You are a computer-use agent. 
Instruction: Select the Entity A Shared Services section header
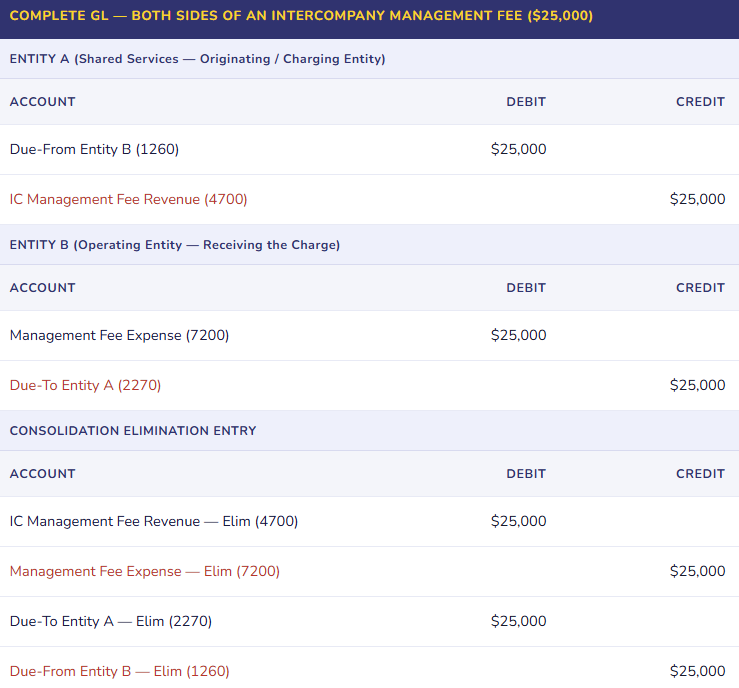click(197, 59)
